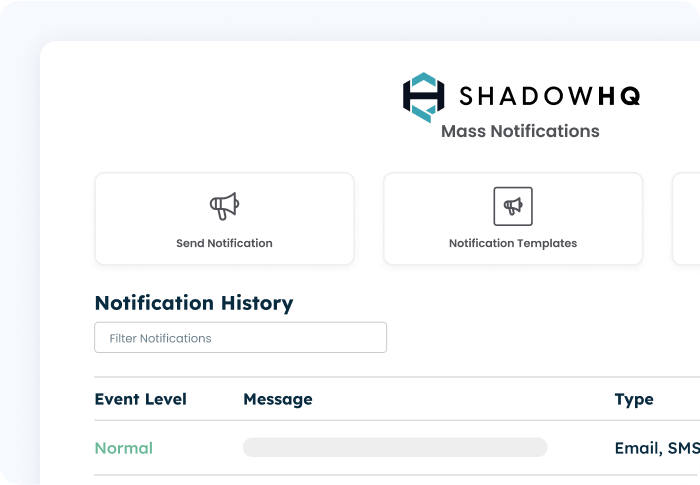Click the bold HQ part of logo
The width and height of the screenshot is (700, 485).
[x=618, y=96]
